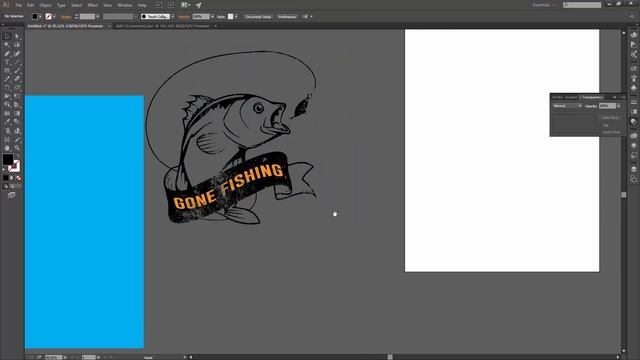
Task: Open the Layers panel icon in dock
Action: (x=633, y=169)
